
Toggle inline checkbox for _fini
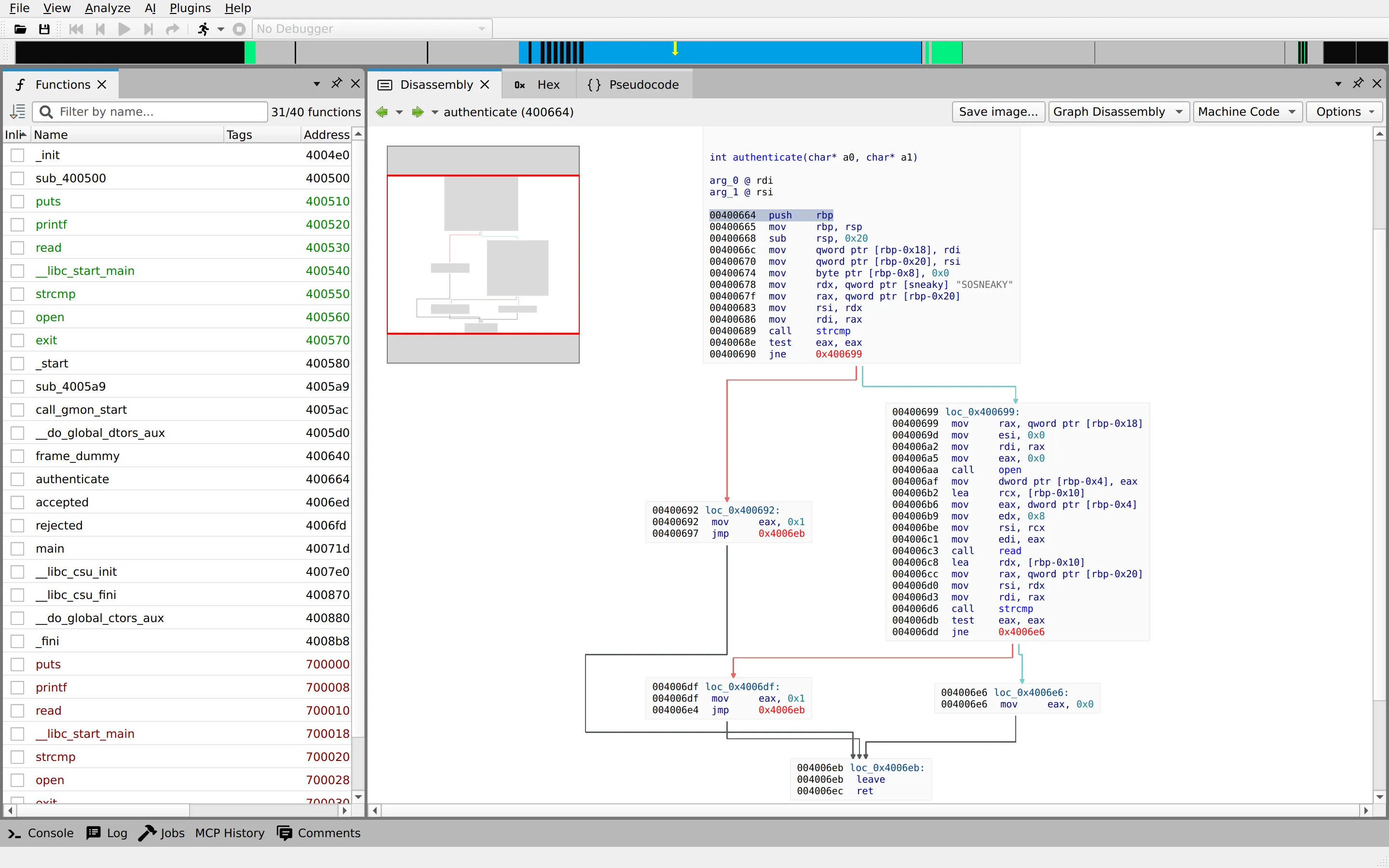(18, 641)
